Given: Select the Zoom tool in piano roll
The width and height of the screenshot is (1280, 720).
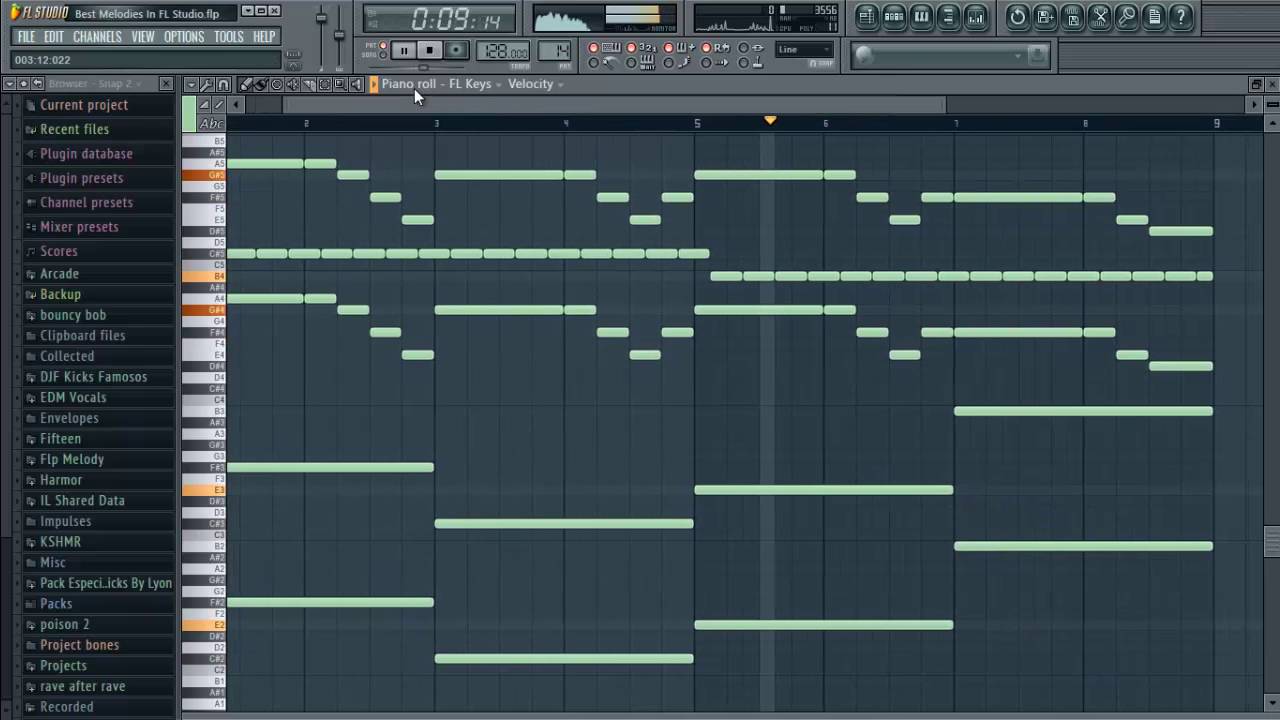Looking at the screenshot, I should pos(340,85).
